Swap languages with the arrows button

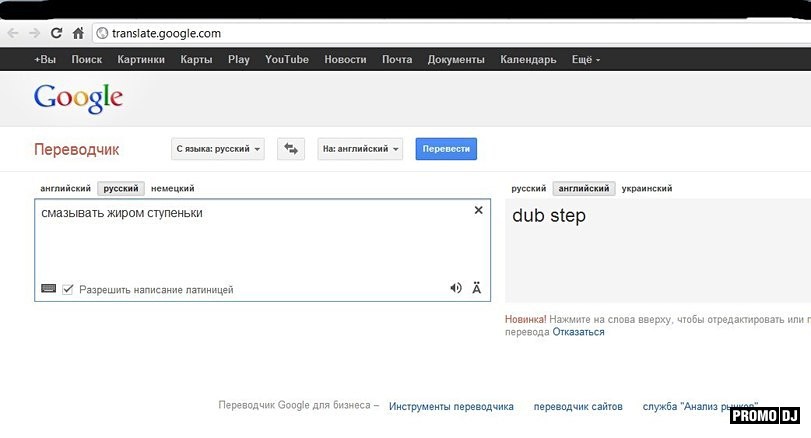click(x=291, y=149)
